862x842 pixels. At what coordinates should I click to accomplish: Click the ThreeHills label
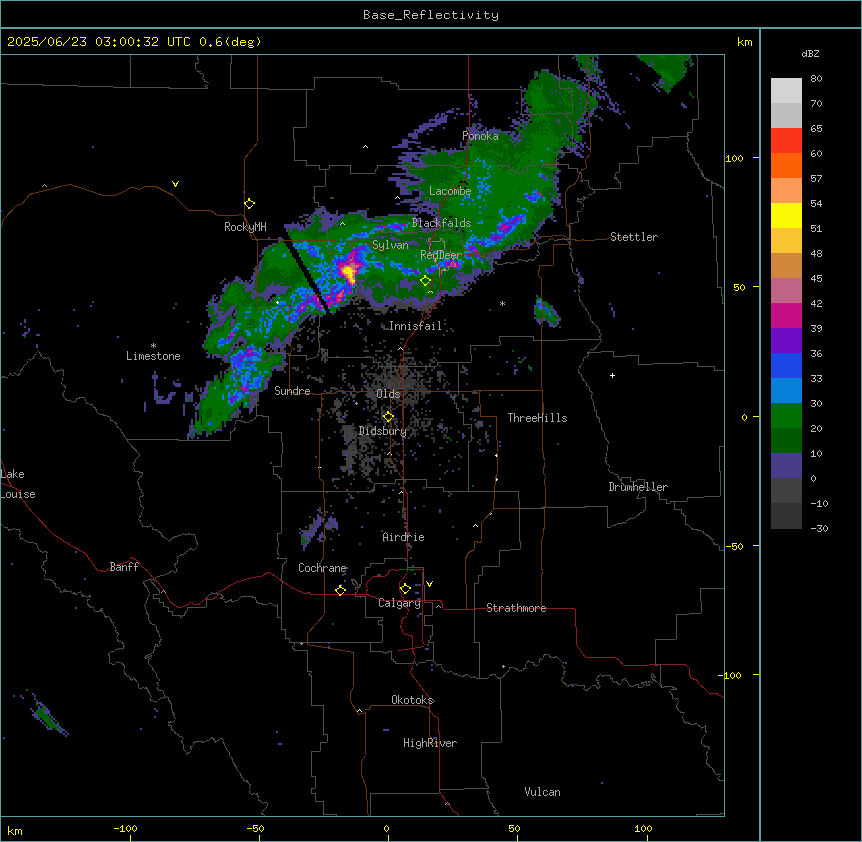(x=537, y=418)
